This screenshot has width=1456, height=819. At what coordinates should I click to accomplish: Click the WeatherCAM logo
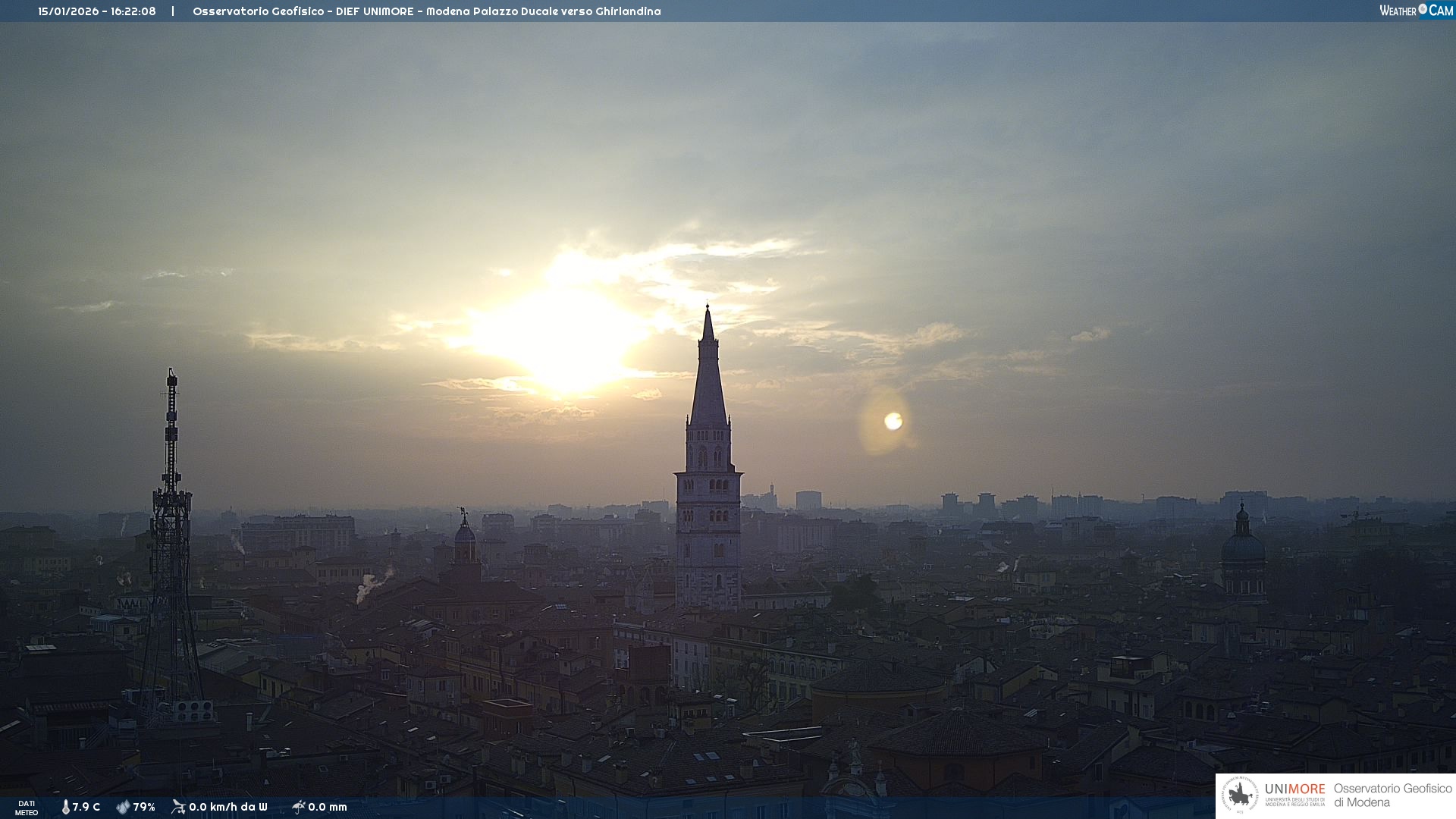coord(1416,11)
